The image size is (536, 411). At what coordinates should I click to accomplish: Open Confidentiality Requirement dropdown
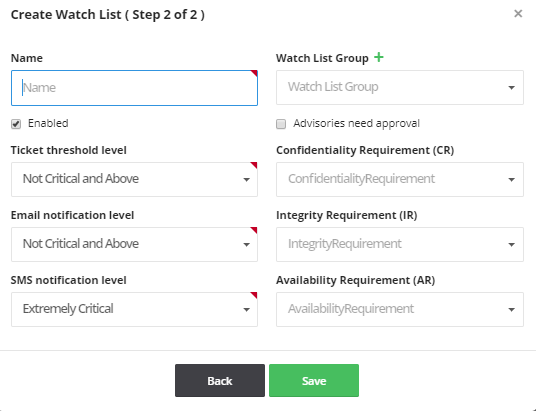tap(400, 180)
